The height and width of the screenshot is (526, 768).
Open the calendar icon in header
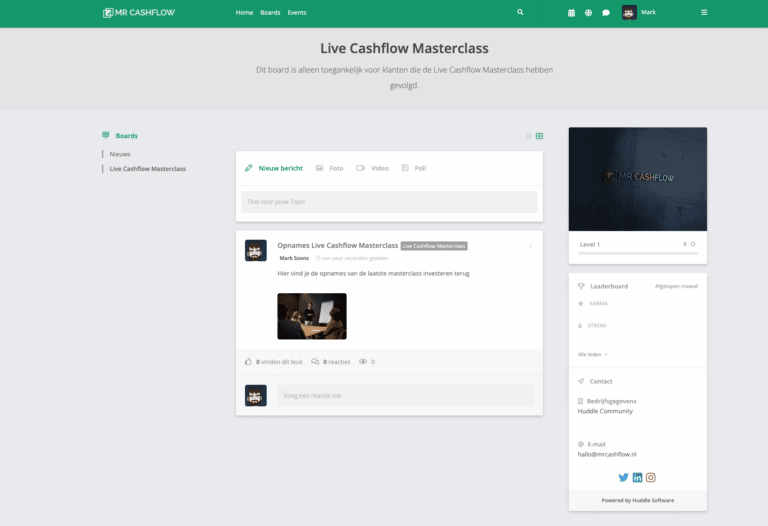pos(571,13)
